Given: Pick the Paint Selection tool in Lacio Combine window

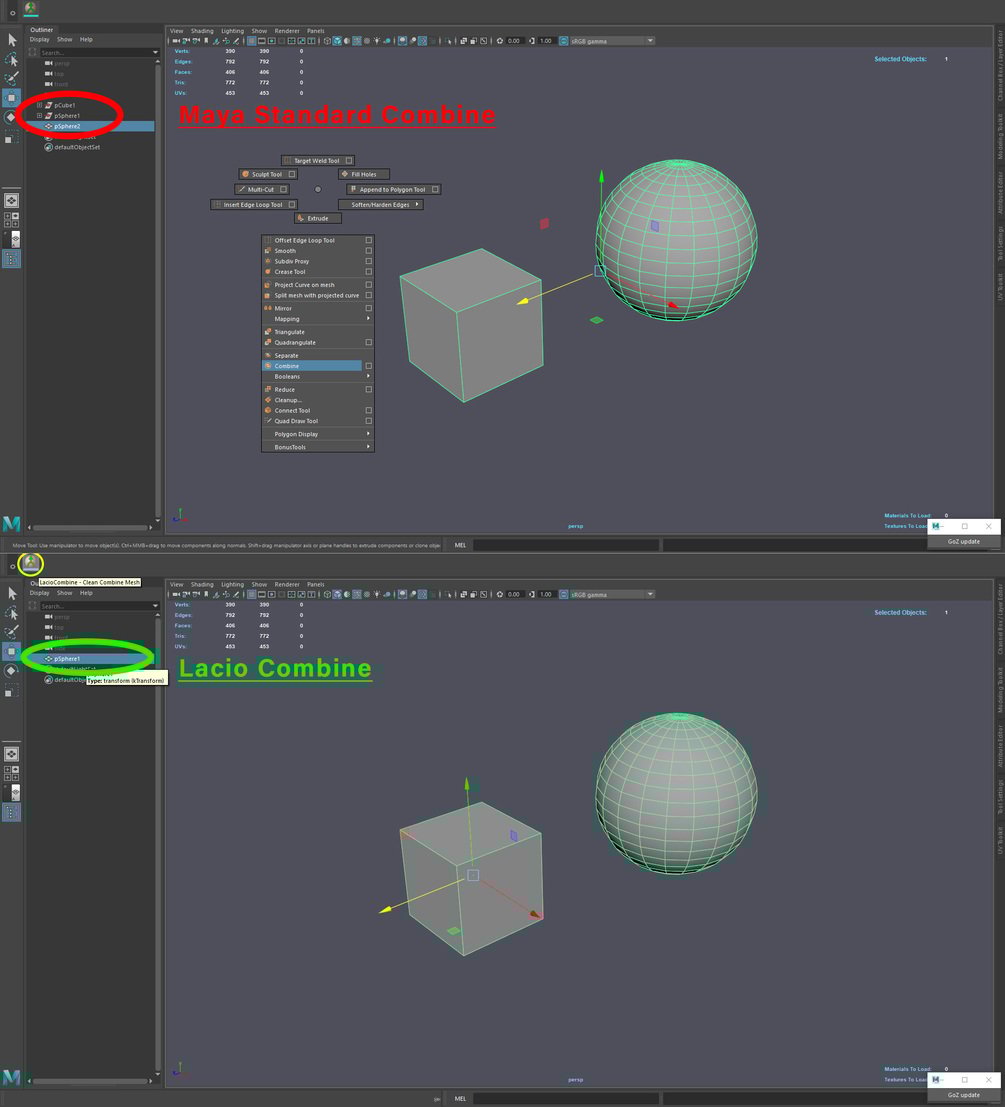Looking at the screenshot, I should click(x=11, y=632).
